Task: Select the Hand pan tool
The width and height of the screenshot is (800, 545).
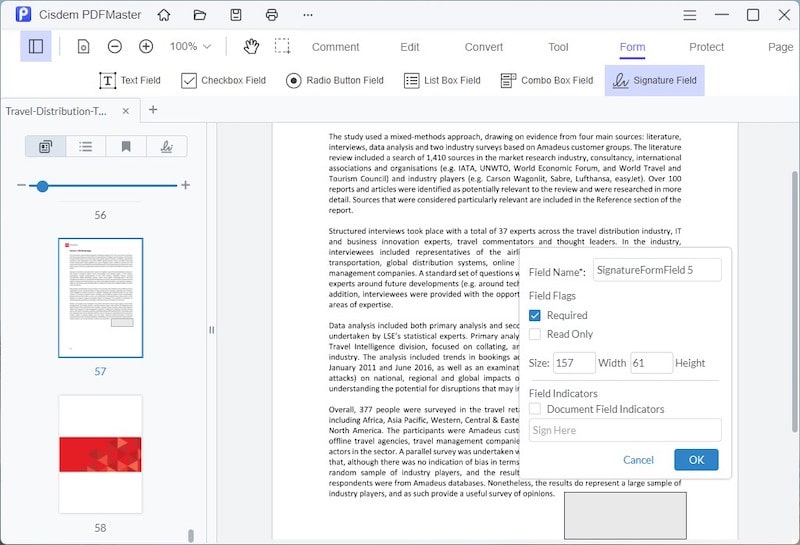Action: pyautogui.click(x=251, y=46)
